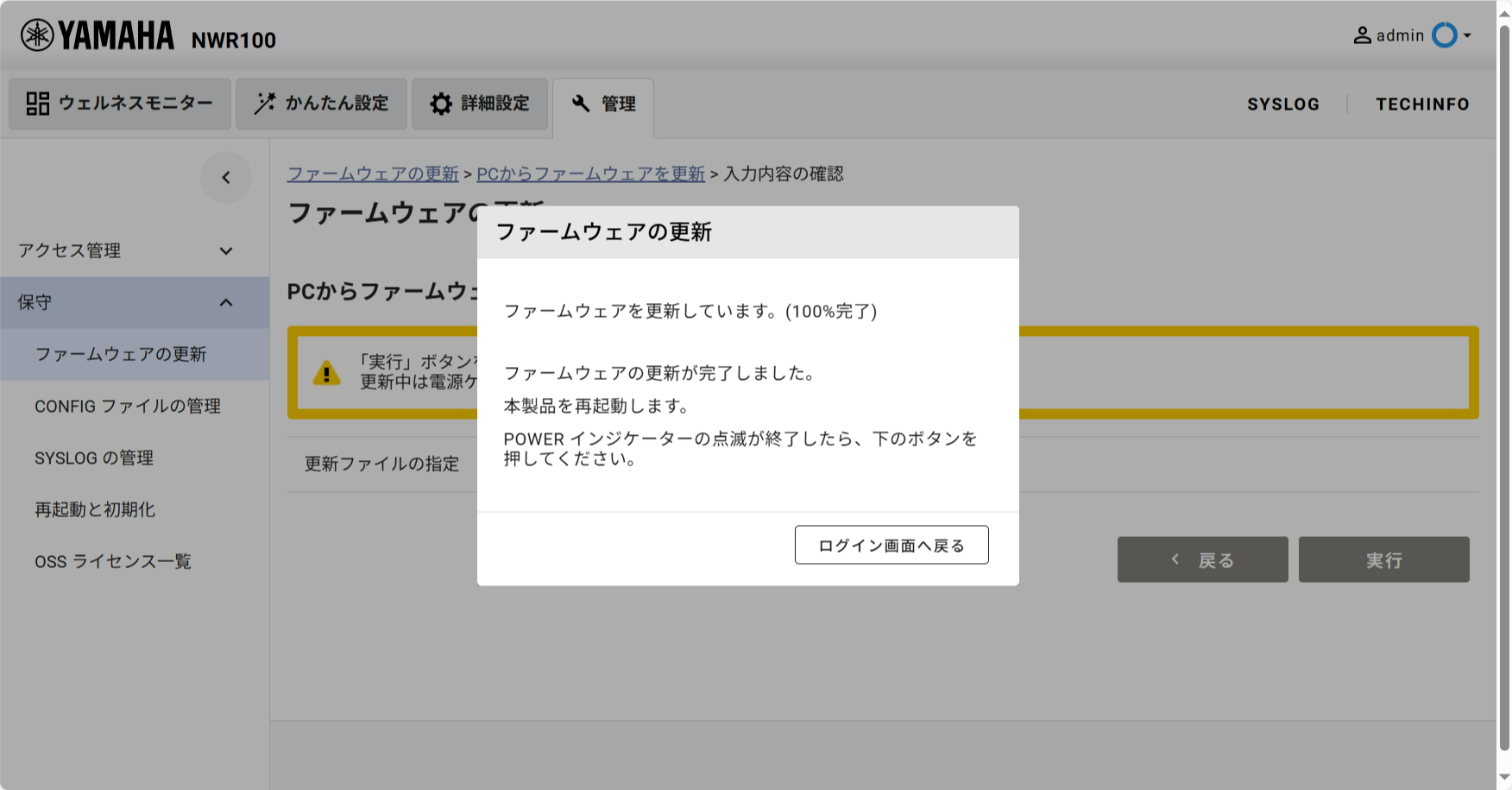Click the 詳細設定 gear icon
This screenshot has width=1512, height=790.
click(x=441, y=104)
